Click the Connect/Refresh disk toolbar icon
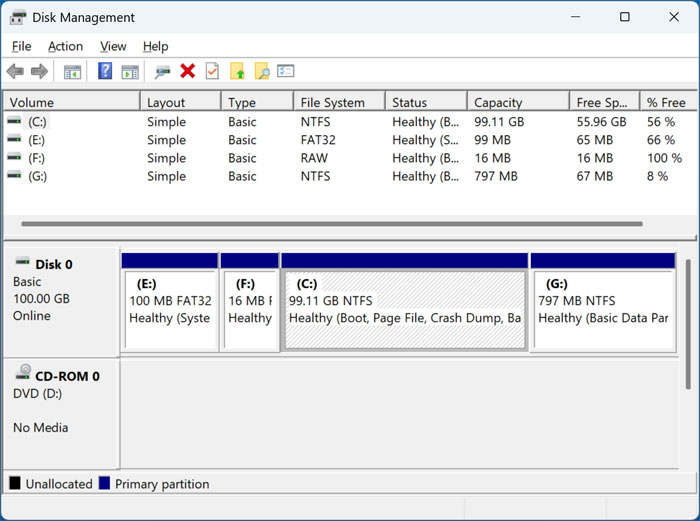Viewport: 700px width, 521px height. 162,71
